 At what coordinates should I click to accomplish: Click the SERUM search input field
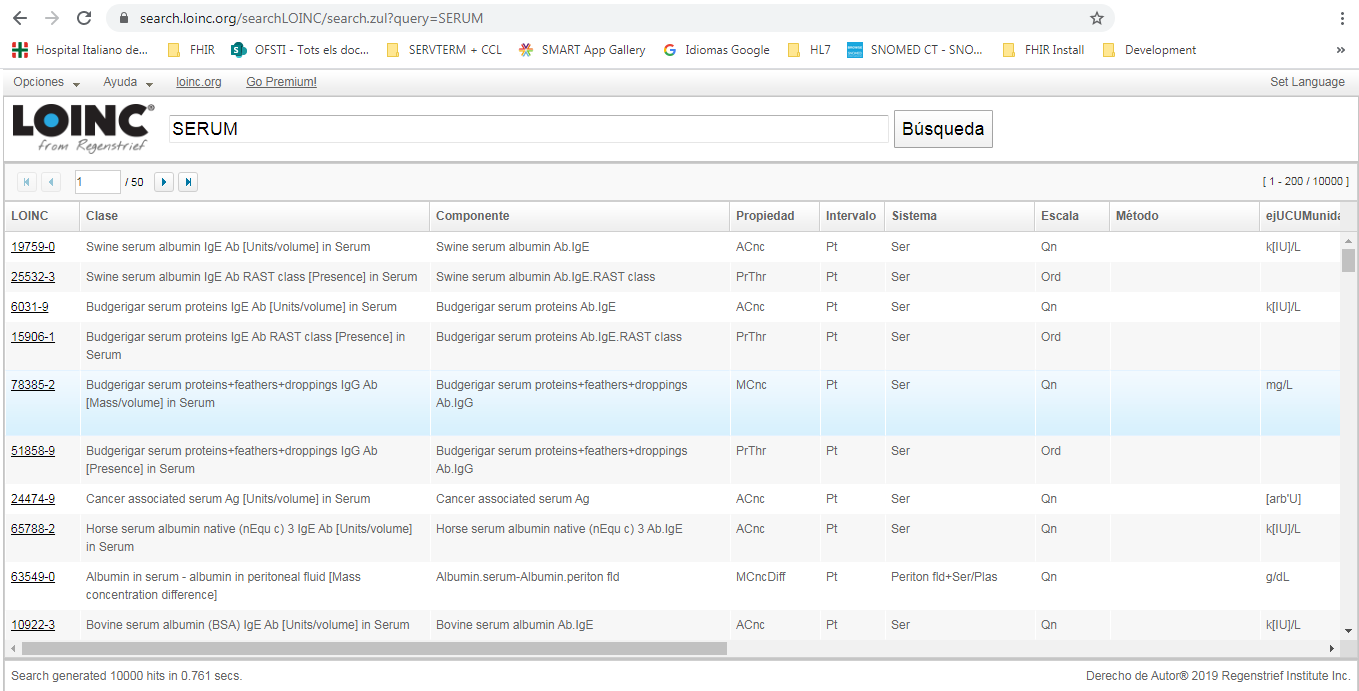tap(528, 129)
